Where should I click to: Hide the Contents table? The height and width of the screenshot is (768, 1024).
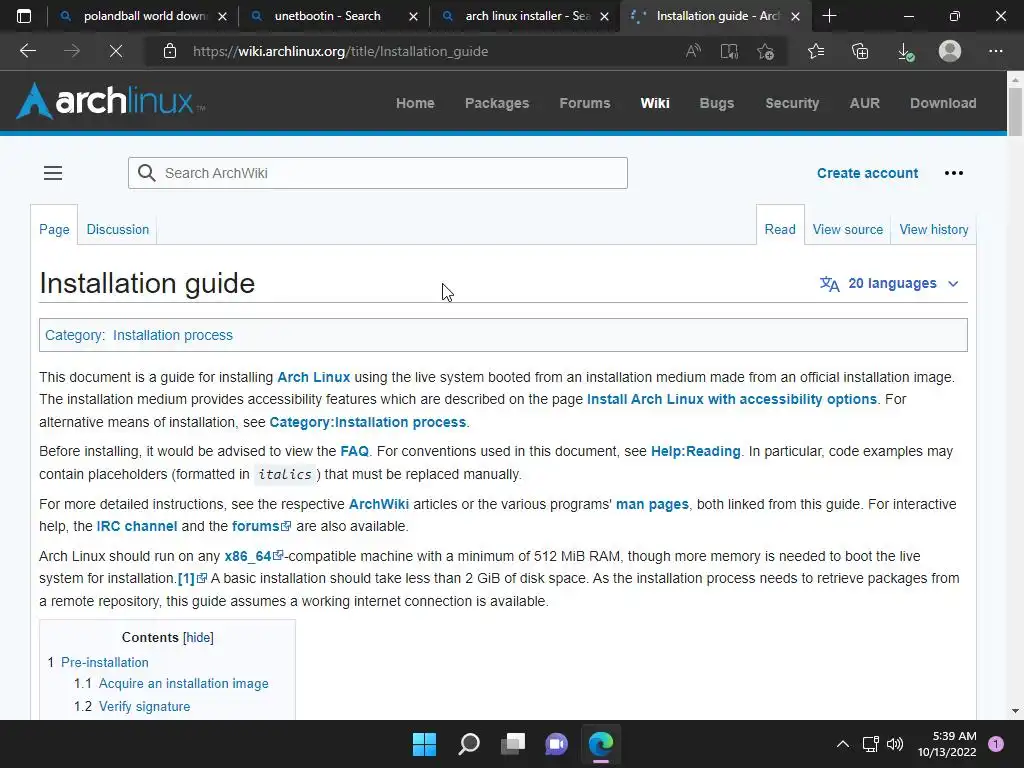pyautogui.click(x=199, y=637)
